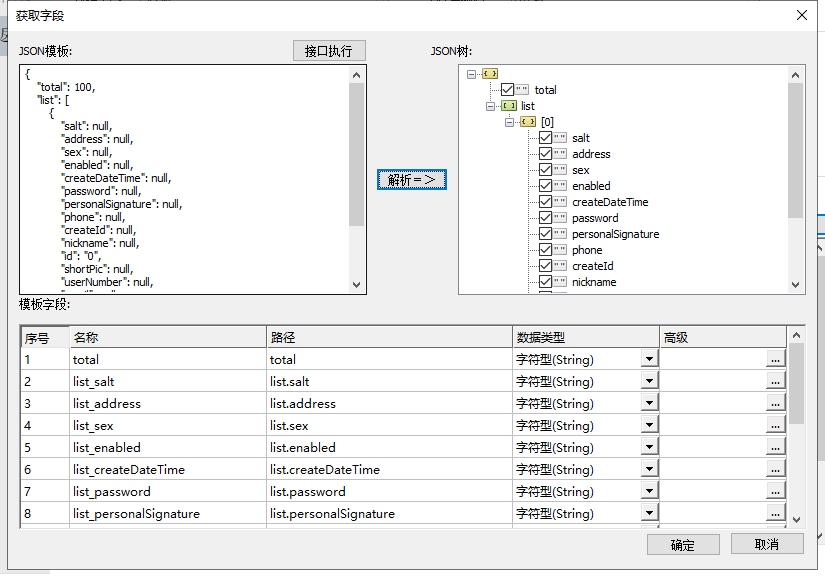Uncheck the total field checkbox

(x=508, y=90)
